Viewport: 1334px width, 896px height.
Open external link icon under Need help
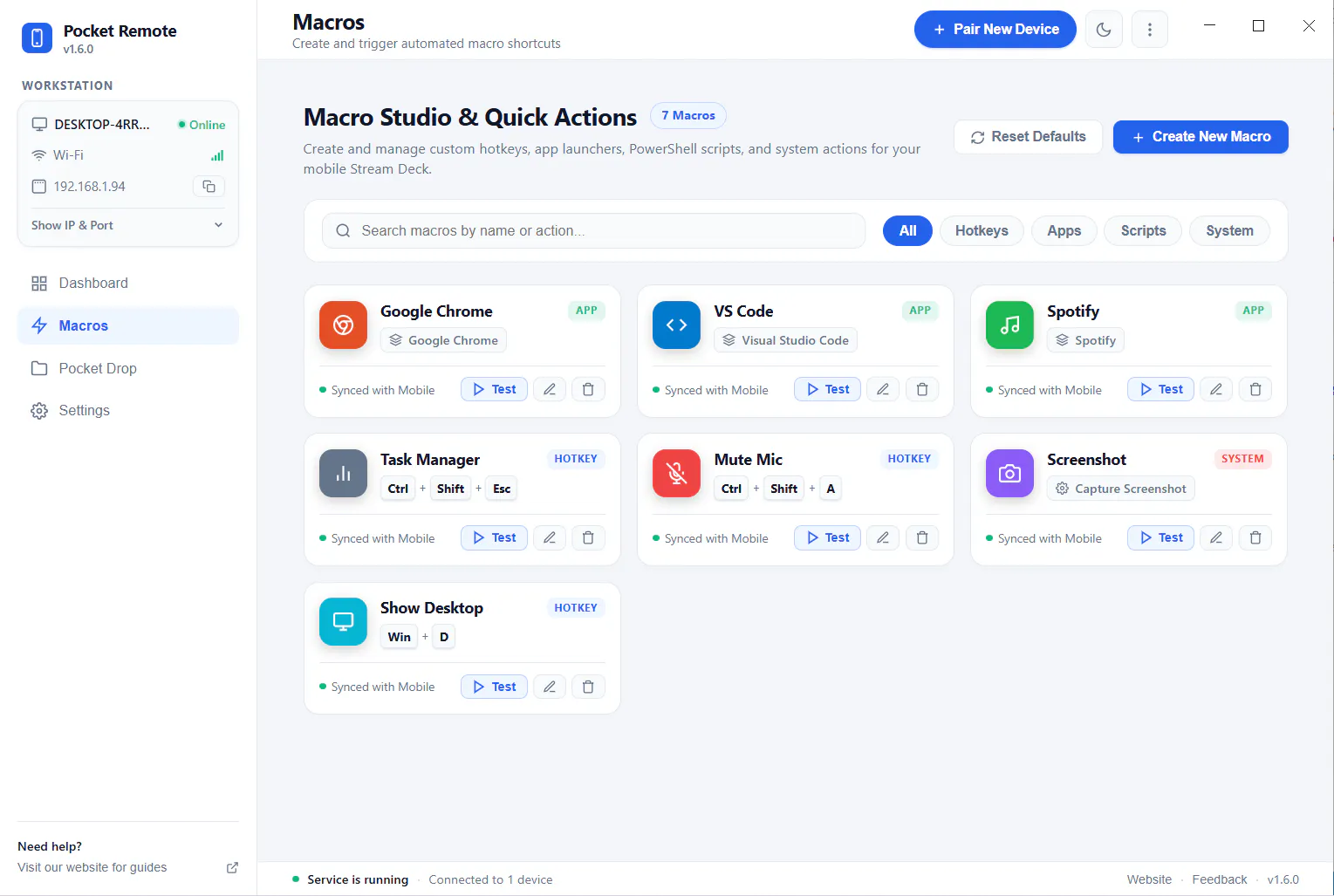click(232, 867)
